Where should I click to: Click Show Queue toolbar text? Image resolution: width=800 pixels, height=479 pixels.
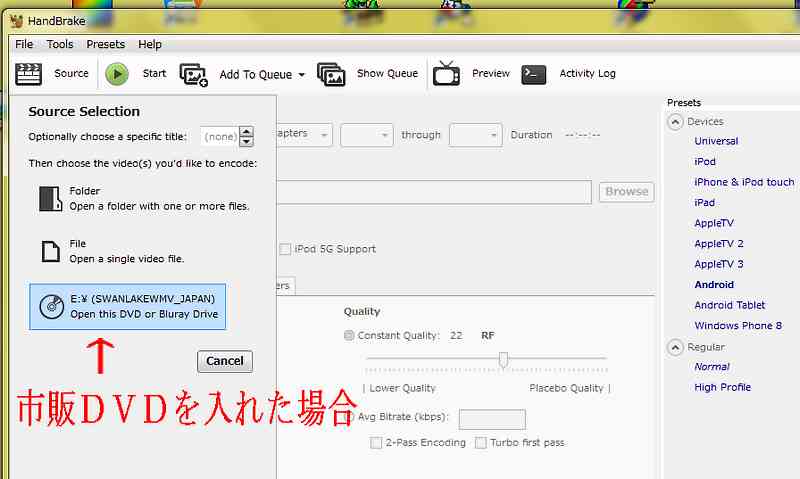tap(387, 73)
